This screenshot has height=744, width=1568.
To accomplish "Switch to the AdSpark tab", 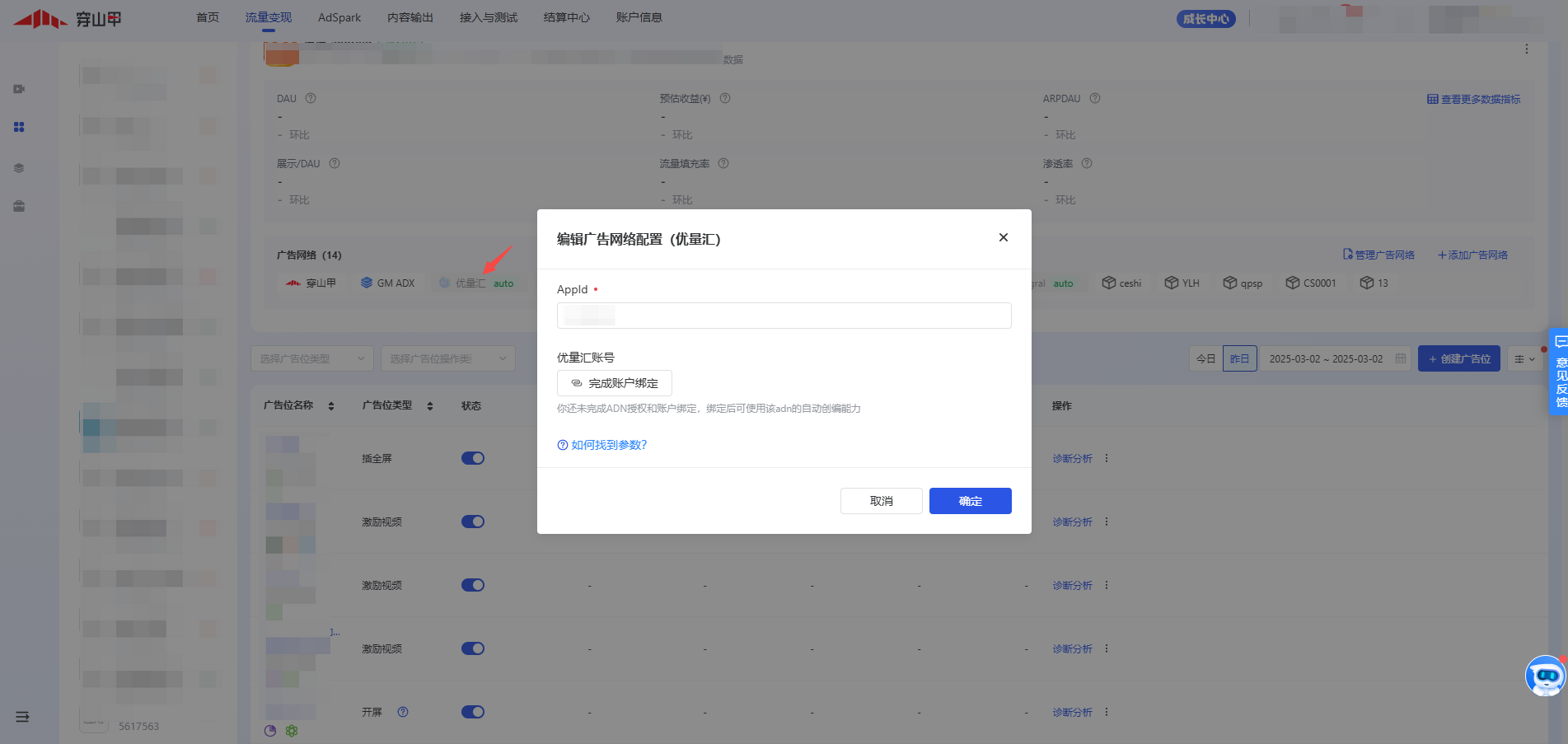I will [339, 17].
